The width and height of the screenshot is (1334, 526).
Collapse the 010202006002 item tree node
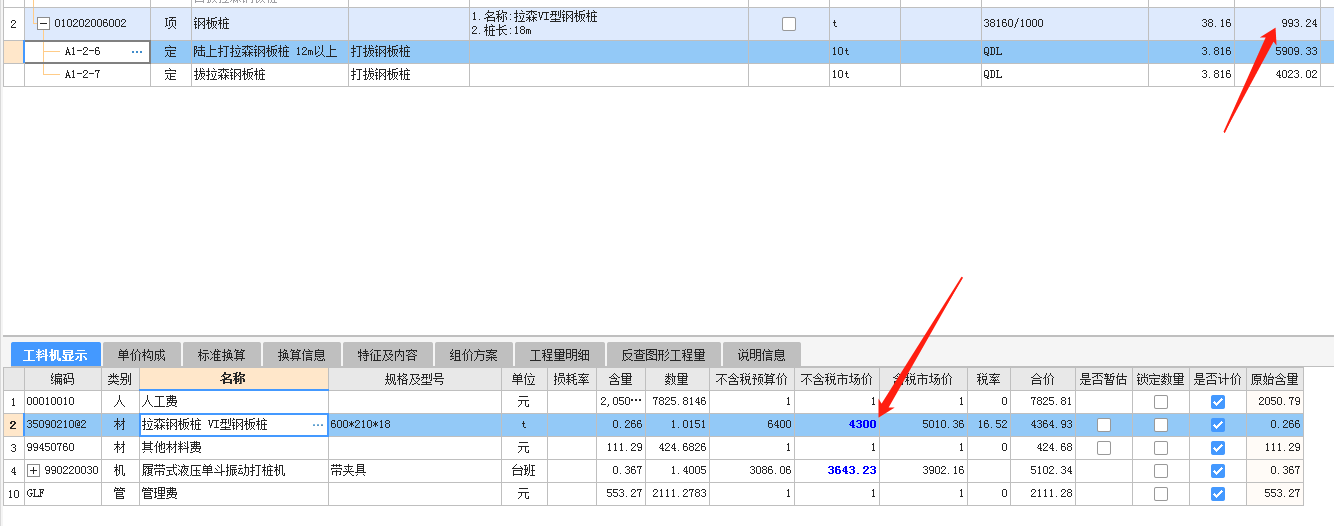click(x=44, y=24)
